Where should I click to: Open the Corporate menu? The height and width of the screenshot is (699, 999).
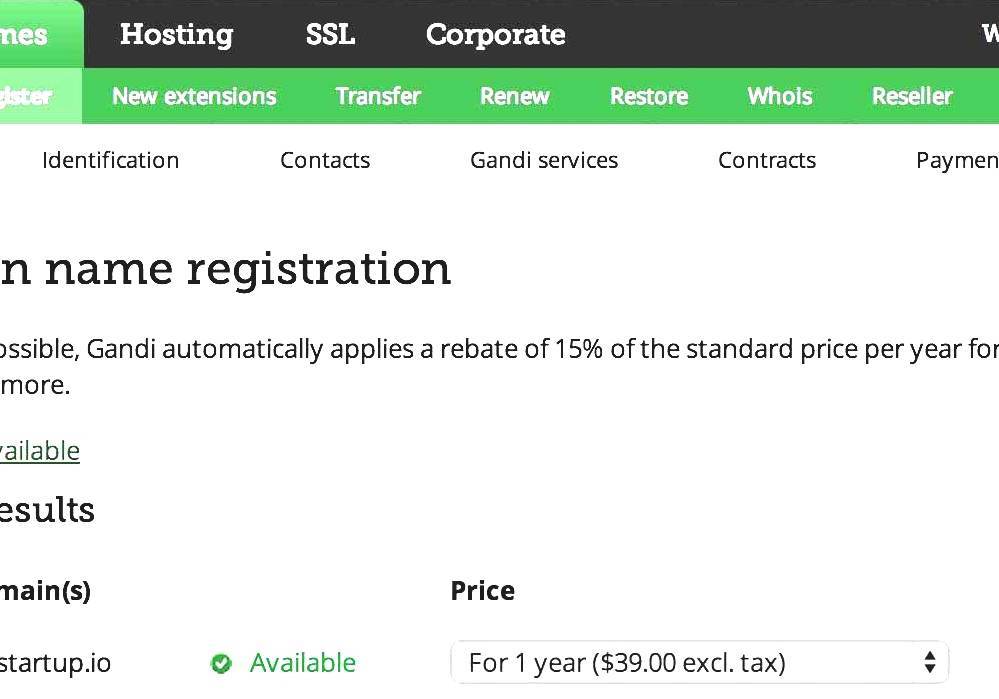click(495, 34)
